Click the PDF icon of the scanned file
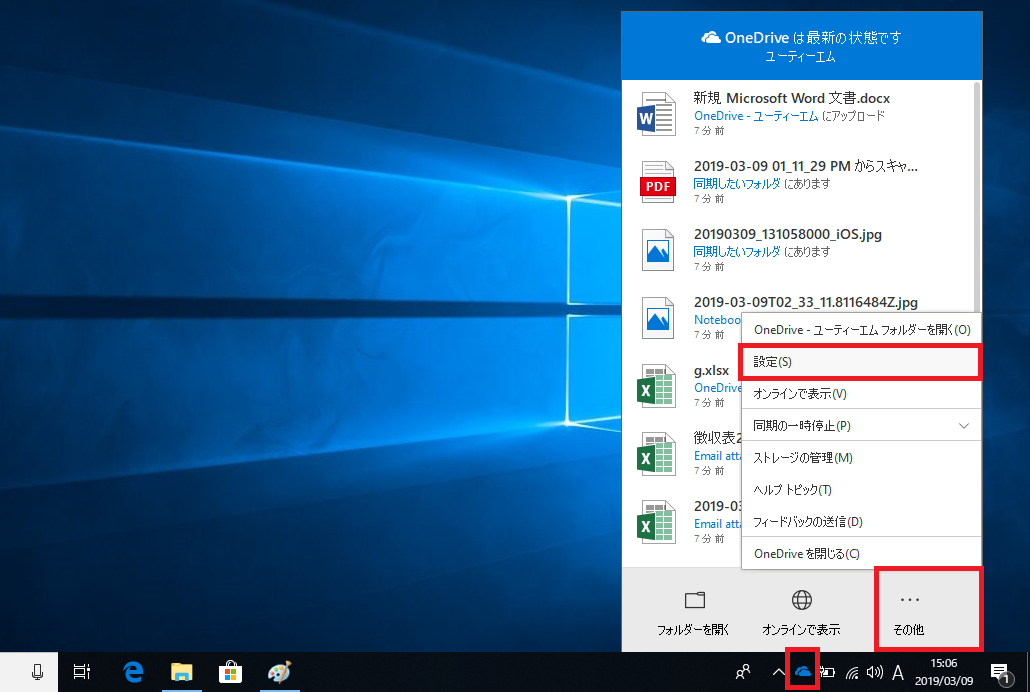Screen dimensions: 1030x692 658,182
